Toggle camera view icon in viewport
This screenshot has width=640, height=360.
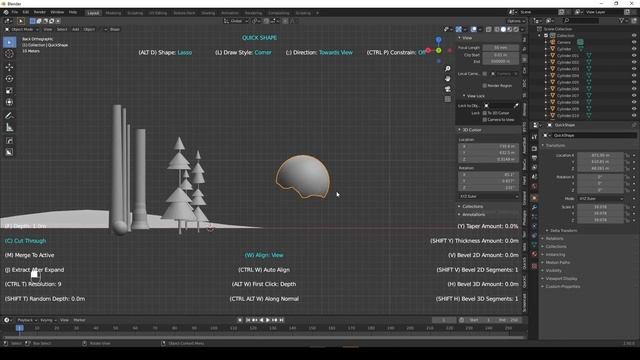(x=448, y=89)
